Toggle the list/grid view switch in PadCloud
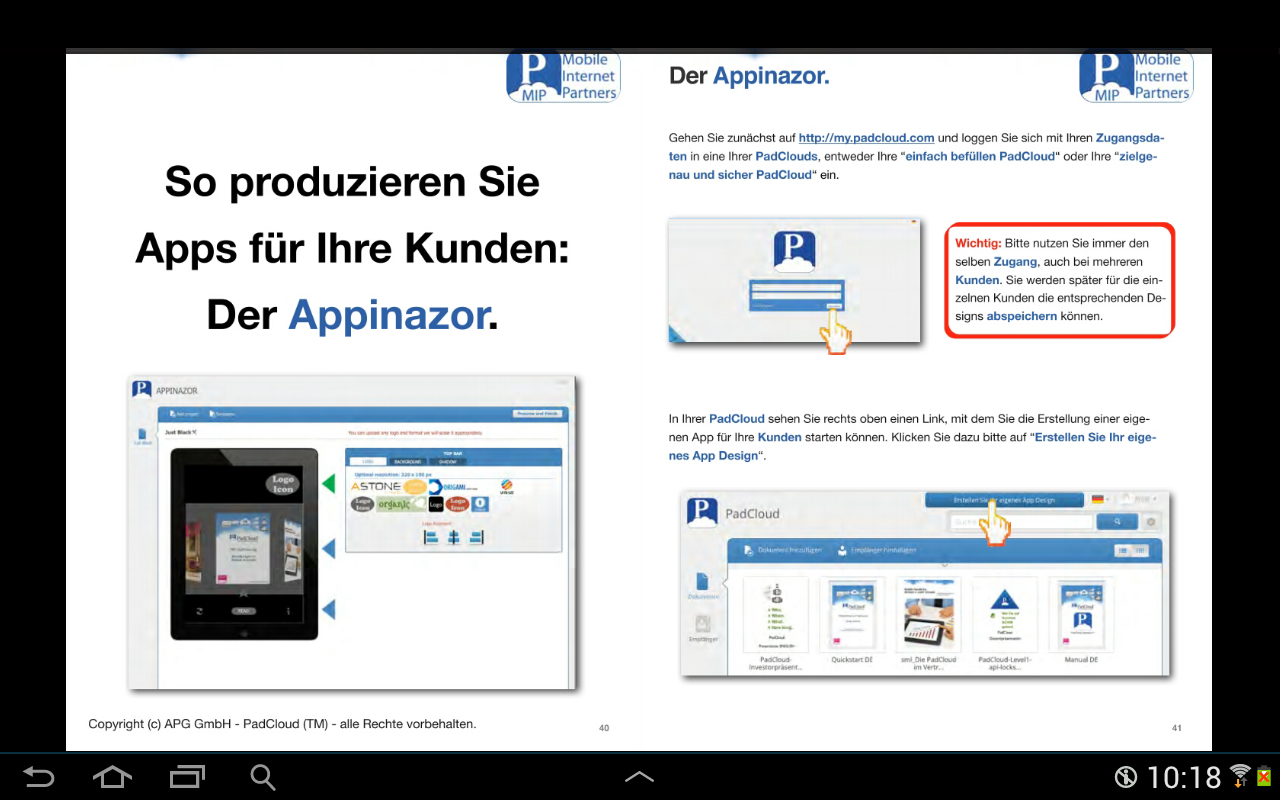This screenshot has height=800, width=1280. point(1132,551)
